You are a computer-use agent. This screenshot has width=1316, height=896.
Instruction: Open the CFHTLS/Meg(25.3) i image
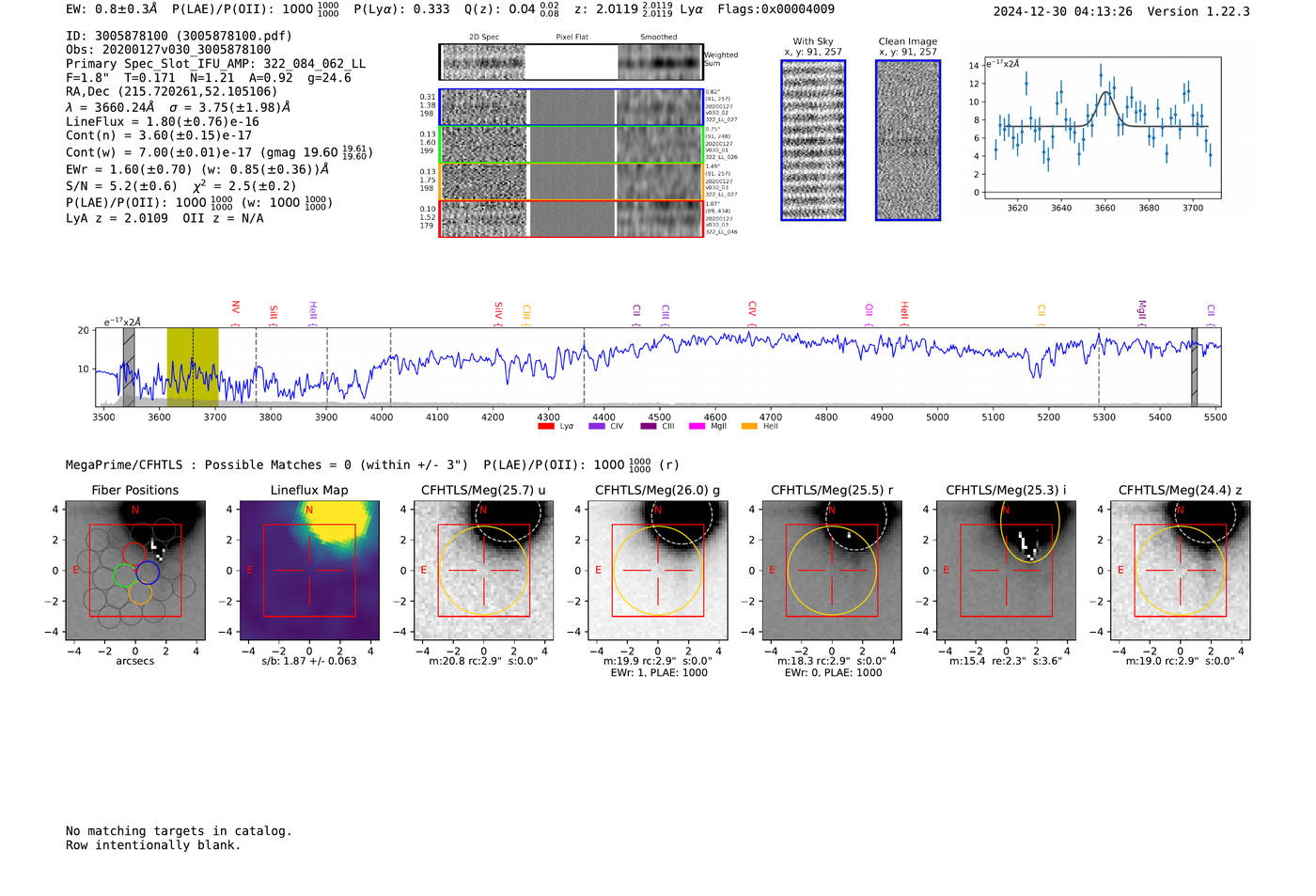(1006, 570)
